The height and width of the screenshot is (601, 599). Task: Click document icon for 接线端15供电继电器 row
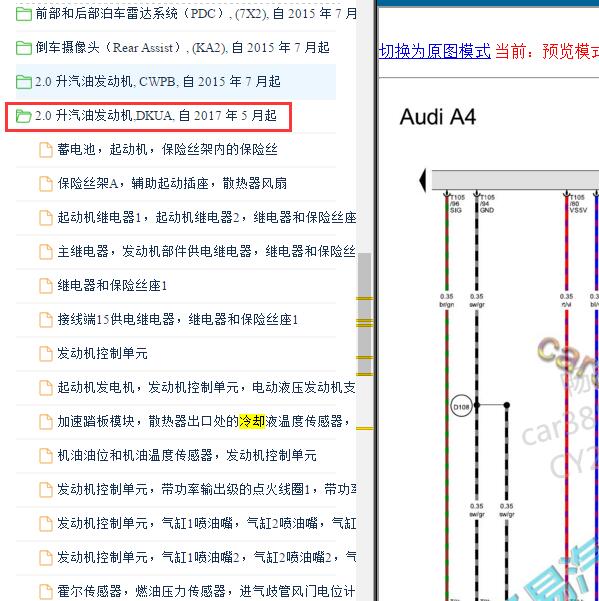pyautogui.click(x=46, y=320)
